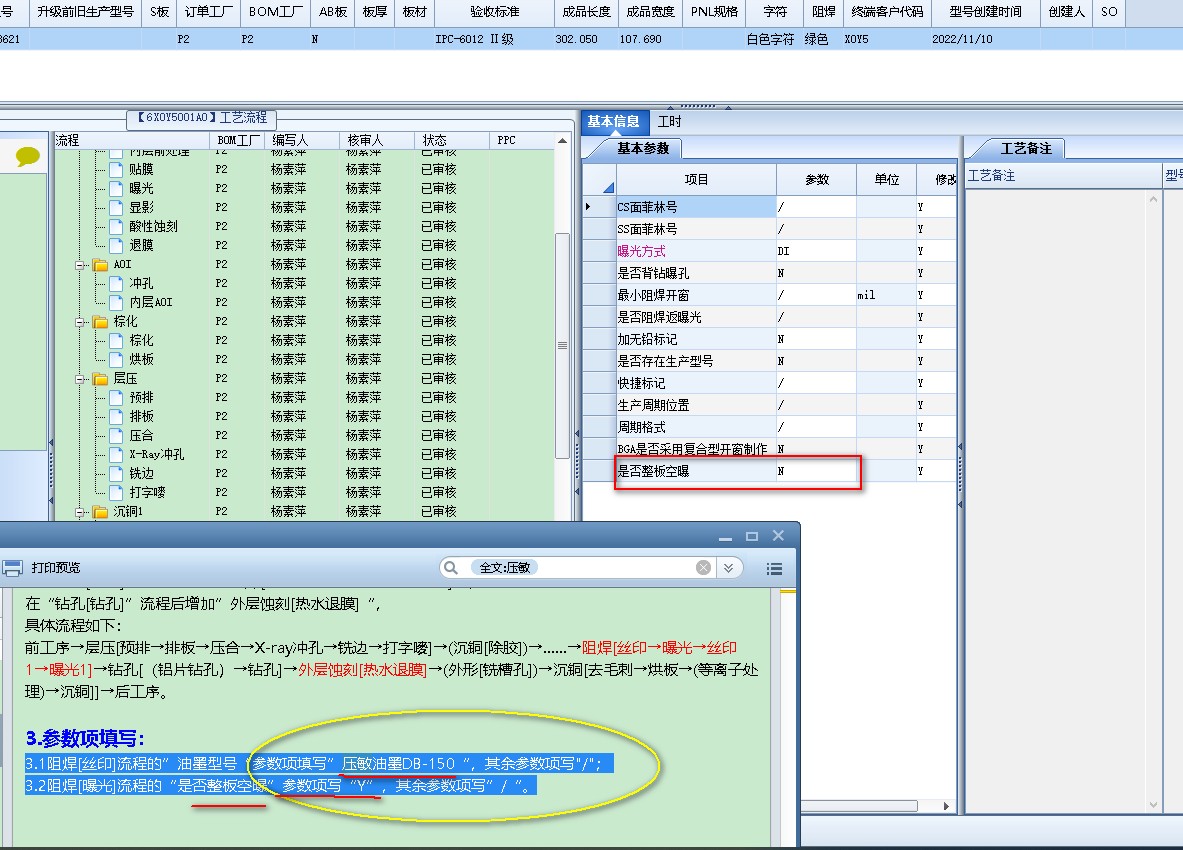The height and width of the screenshot is (850, 1183).
Task: Click the 【6X0Y5001A0】工艺流程 tab
Action: tap(202, 118)
